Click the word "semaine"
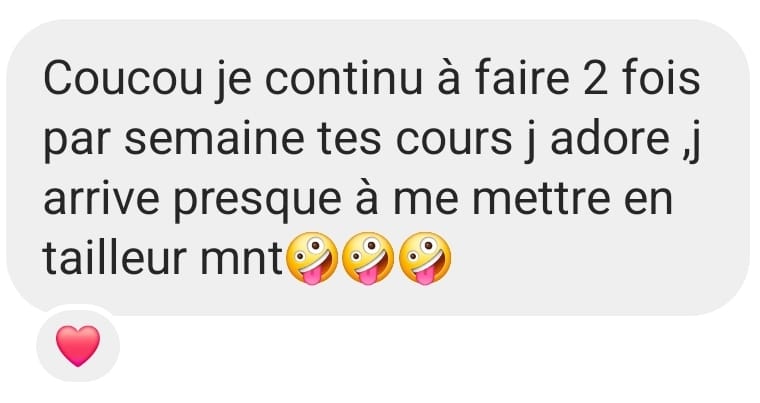This screenshot has width=760, height=403. coord(214,139)
